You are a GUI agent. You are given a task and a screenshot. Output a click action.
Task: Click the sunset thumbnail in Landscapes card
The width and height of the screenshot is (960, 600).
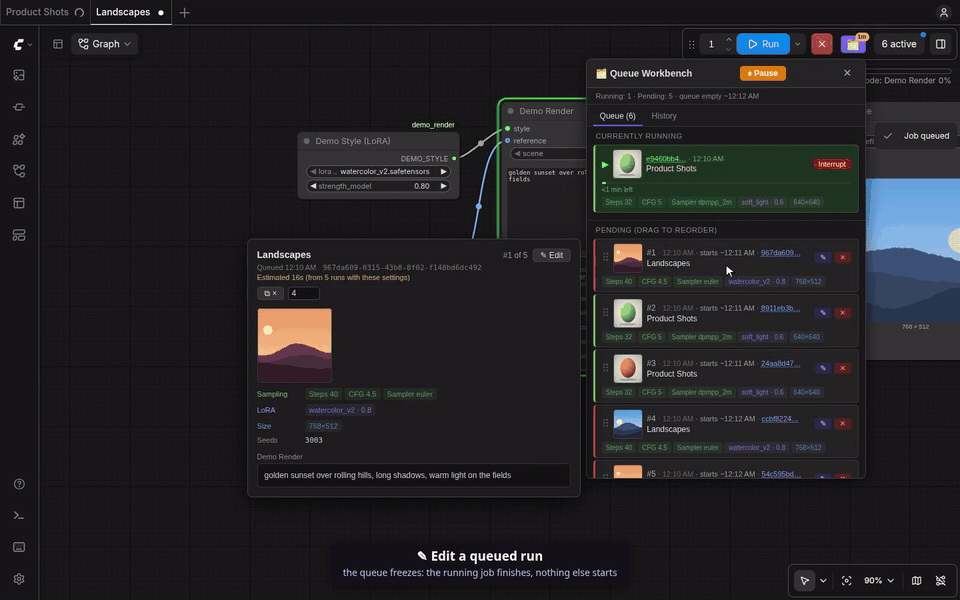point(294,345)
